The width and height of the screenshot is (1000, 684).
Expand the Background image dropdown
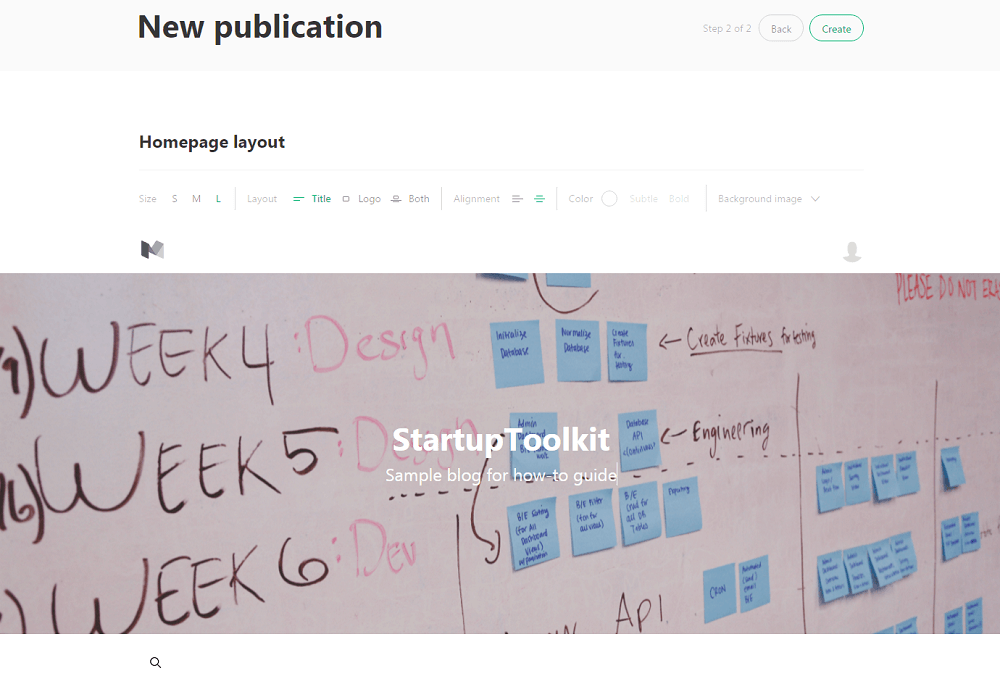pyautogui.click(x=768, y=199)
